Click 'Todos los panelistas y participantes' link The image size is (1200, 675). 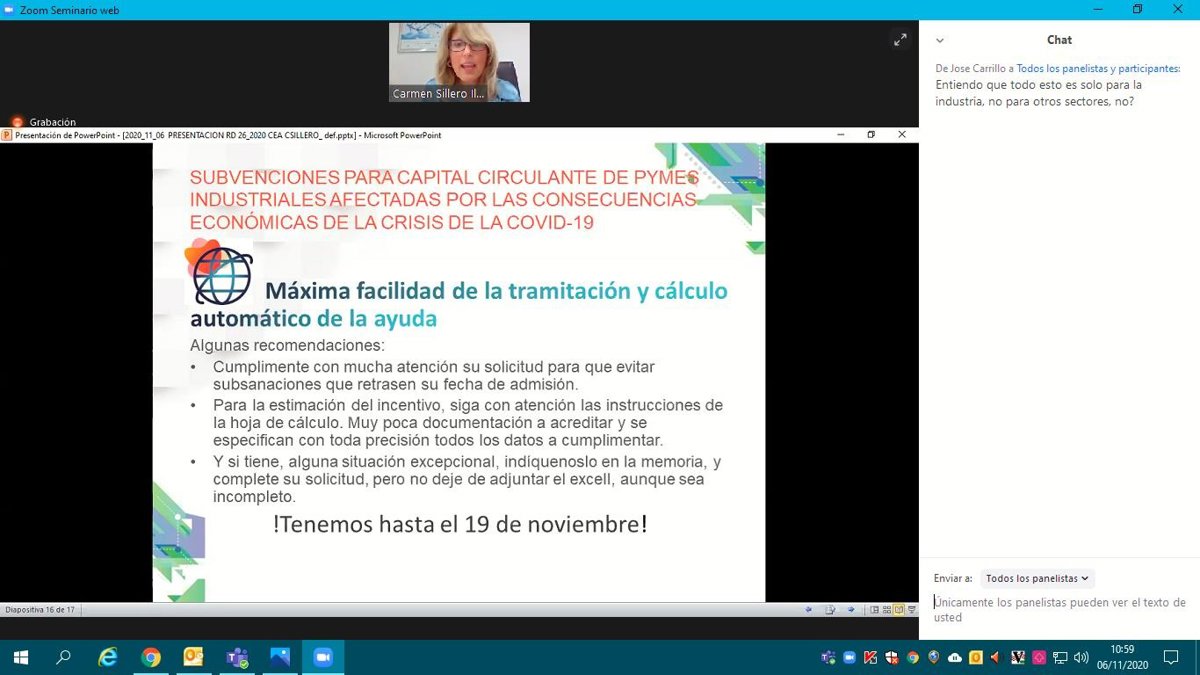pyautogui.click(x=1098, y=69)
